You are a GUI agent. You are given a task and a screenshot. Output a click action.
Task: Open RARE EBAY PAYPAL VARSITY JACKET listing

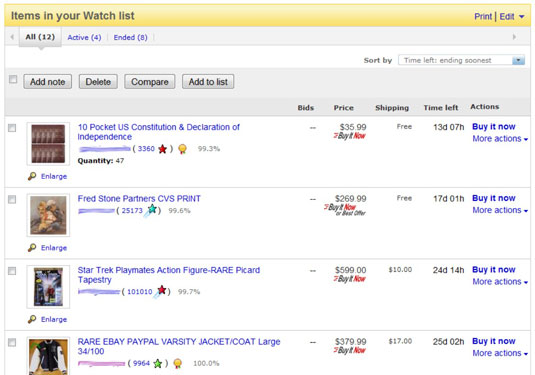(179, 346)
